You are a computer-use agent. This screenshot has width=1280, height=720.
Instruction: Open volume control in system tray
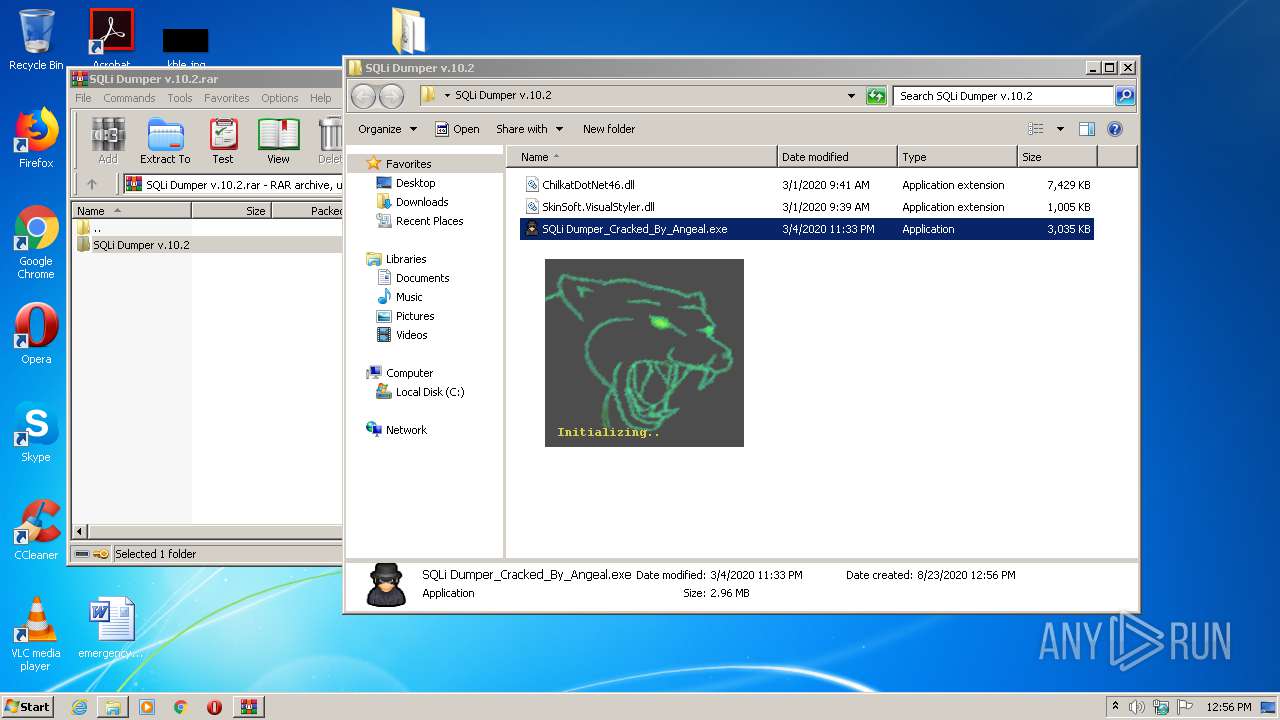click(1137, 707)
